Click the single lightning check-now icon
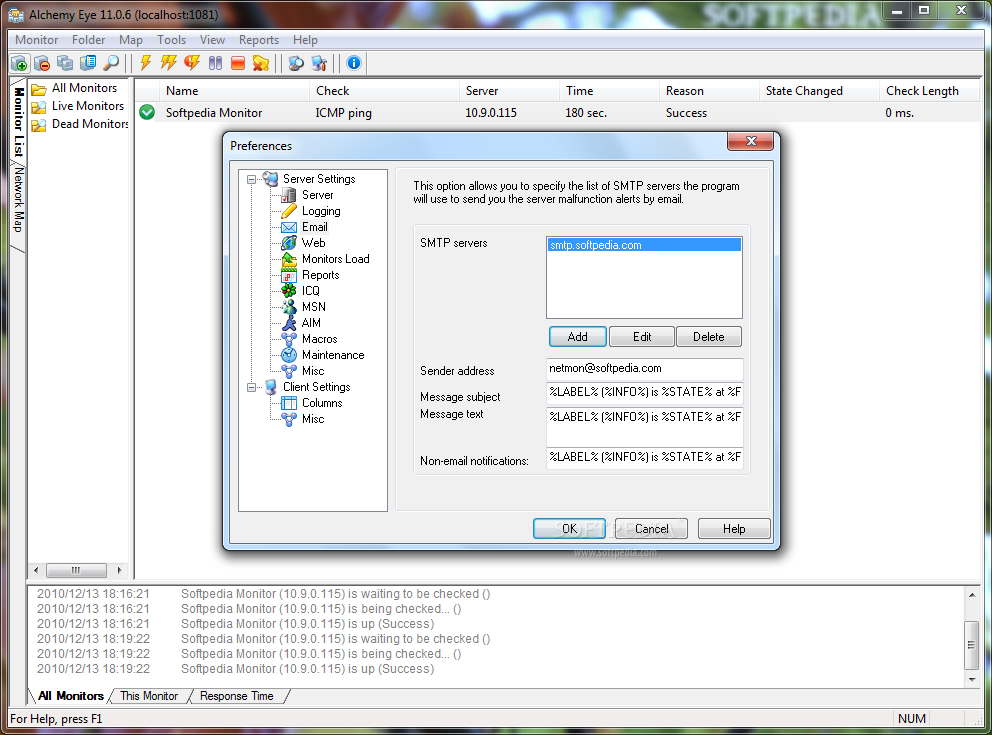This screenshot has height=735, width=992. [146, 63]
